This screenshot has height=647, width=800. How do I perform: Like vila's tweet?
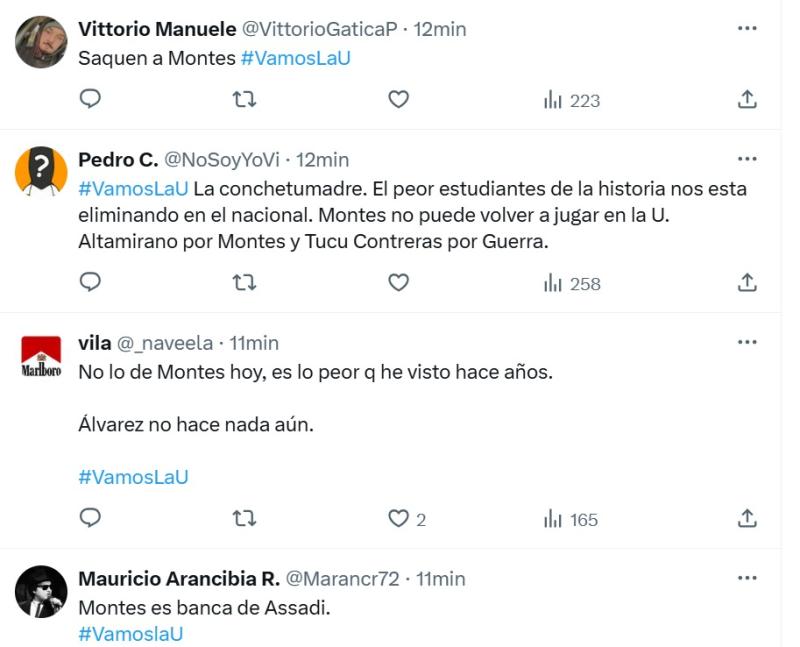pyautogui.click(x=400, y=519)
